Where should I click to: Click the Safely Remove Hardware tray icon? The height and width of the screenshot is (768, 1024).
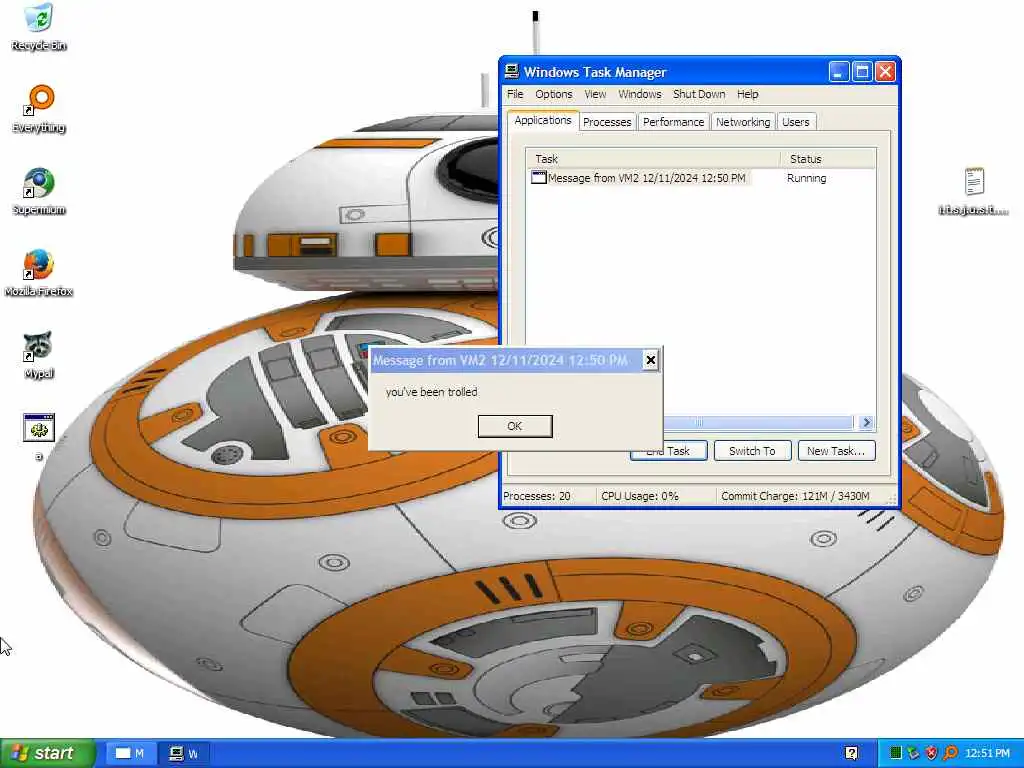[x=913, y=753]
